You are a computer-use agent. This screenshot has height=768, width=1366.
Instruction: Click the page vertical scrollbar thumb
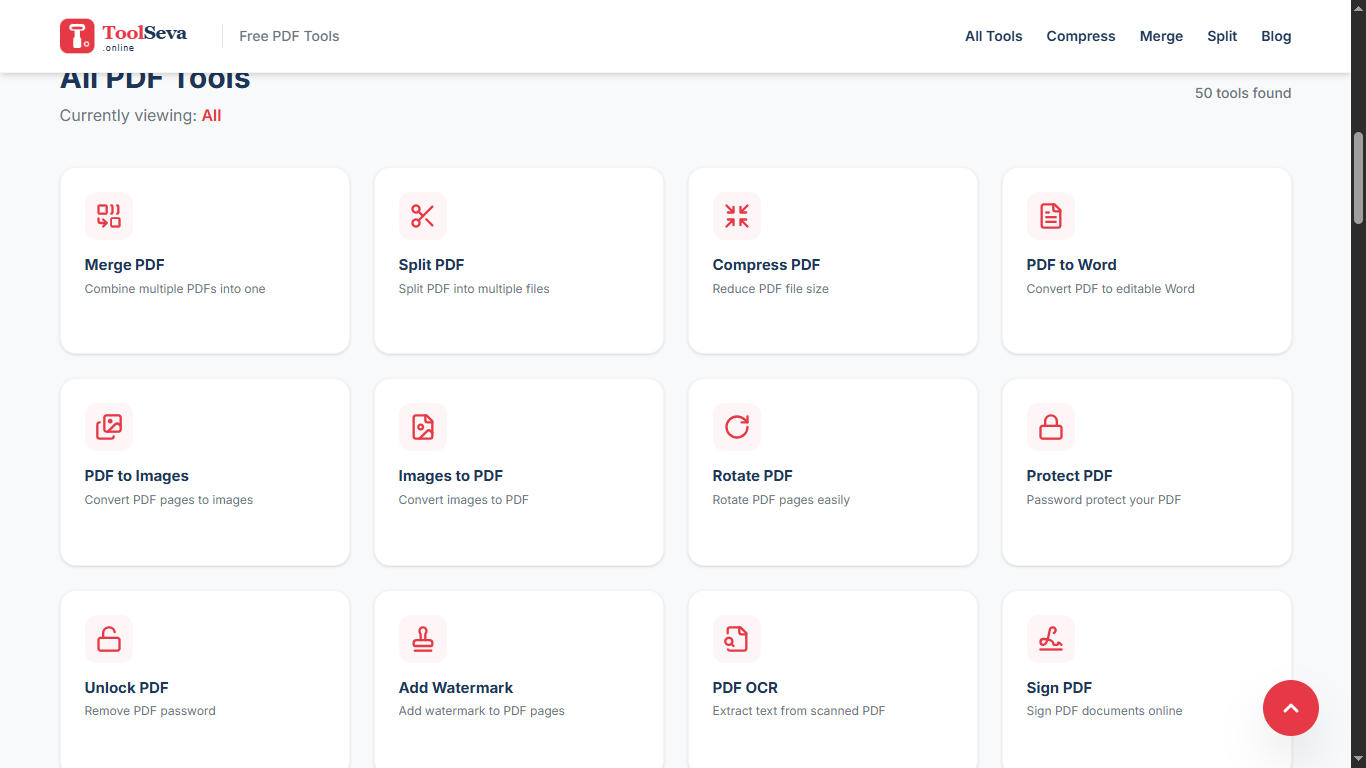1358,178
